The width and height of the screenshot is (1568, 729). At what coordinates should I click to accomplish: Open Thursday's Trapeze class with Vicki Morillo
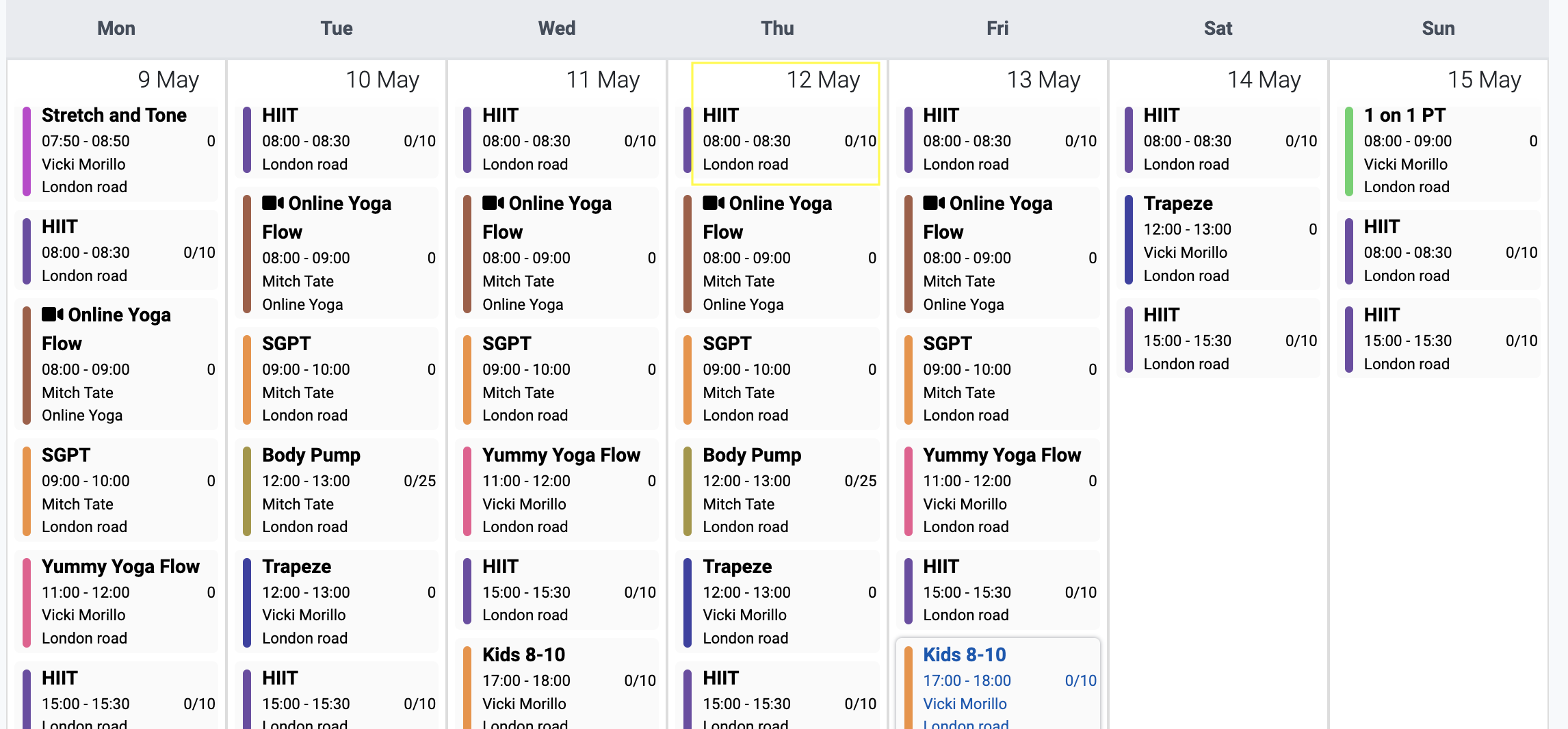coord(777,602)
